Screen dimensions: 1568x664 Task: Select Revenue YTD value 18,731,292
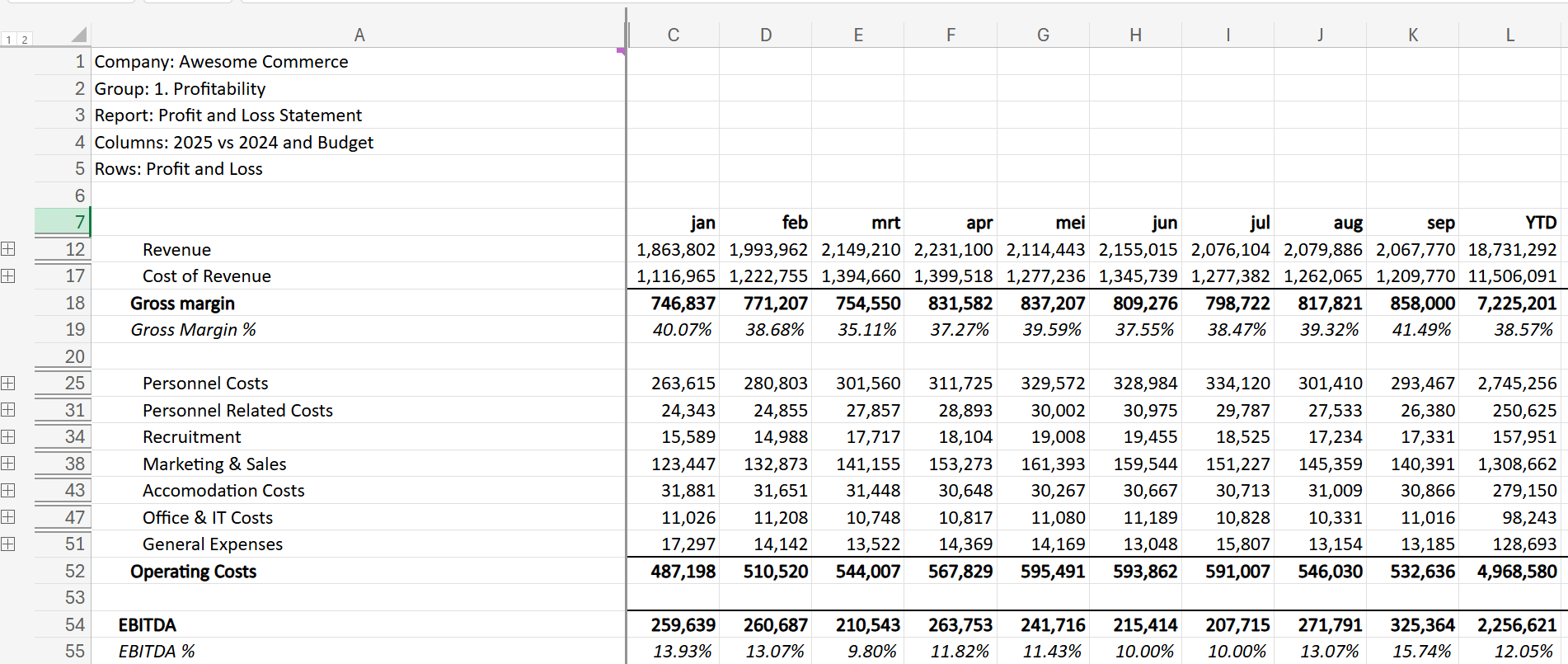(x=1509, y=249)
